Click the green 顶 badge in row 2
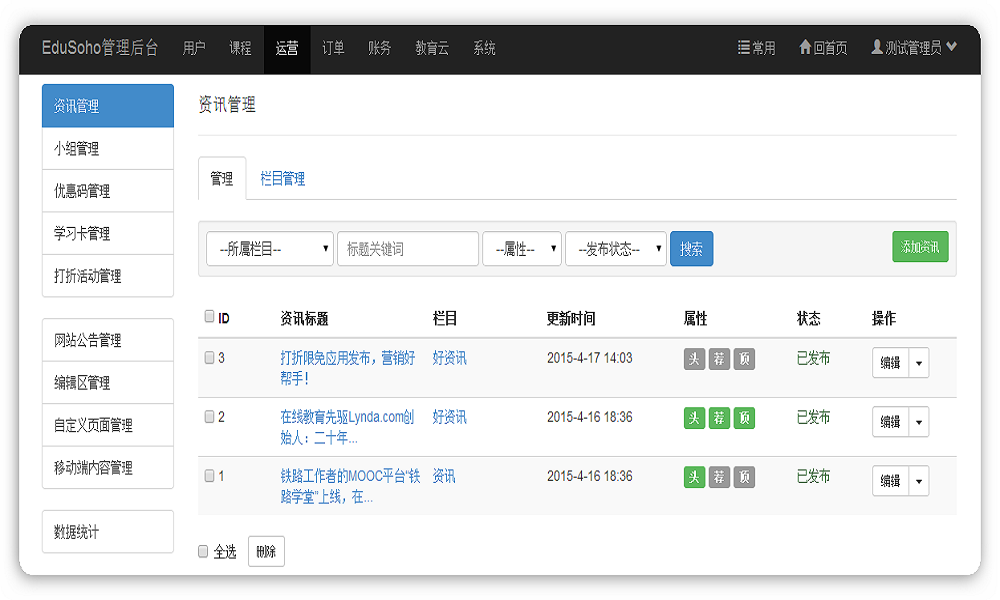This screenshot has width=1000, height=600. (744, 419)
